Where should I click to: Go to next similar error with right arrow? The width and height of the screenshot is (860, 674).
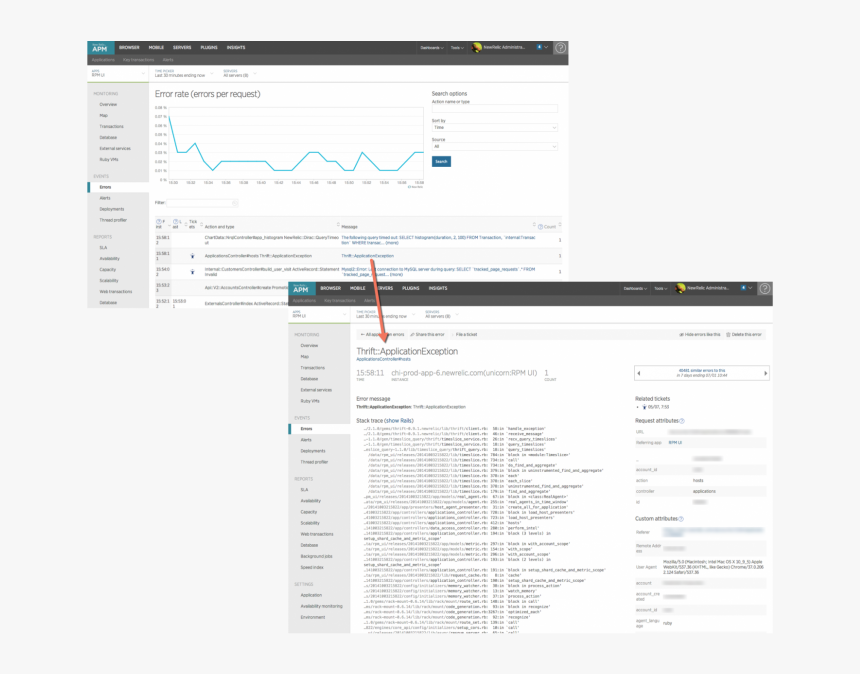pos(766,373)
